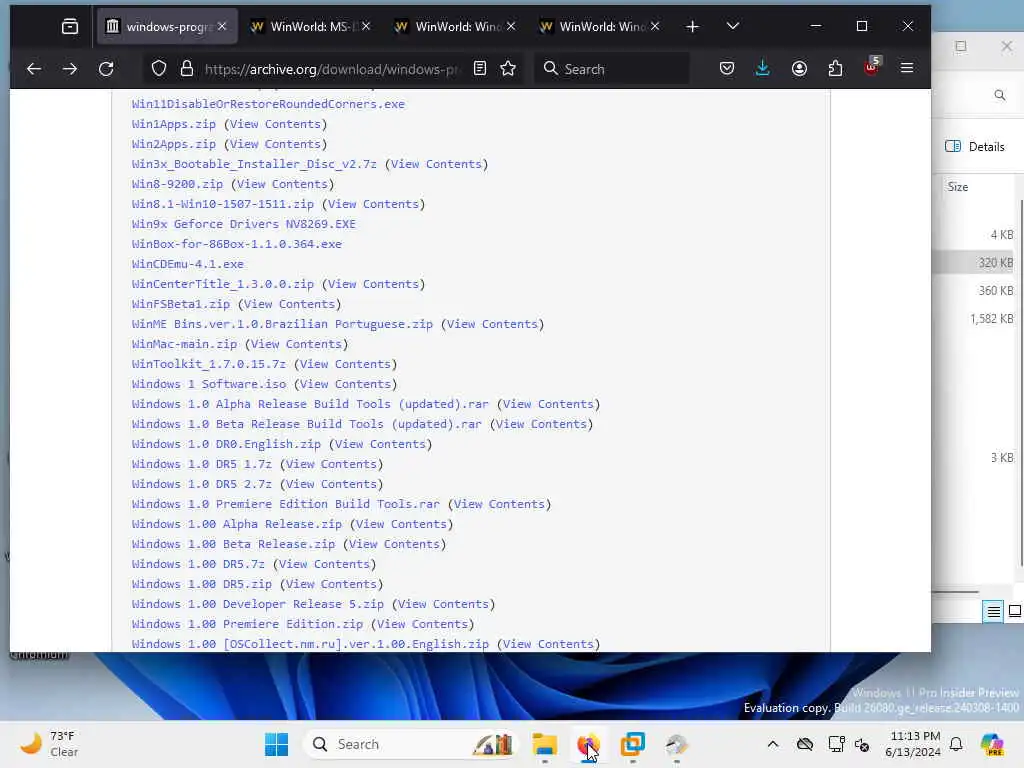
Task: Open the Firefox hamburger application menu
Action: click(906, 68)
